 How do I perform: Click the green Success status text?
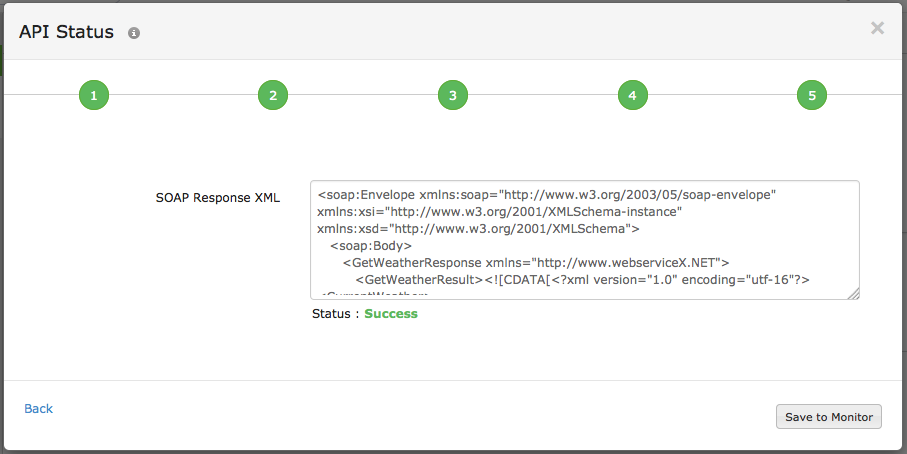click(x=391, y=314)
